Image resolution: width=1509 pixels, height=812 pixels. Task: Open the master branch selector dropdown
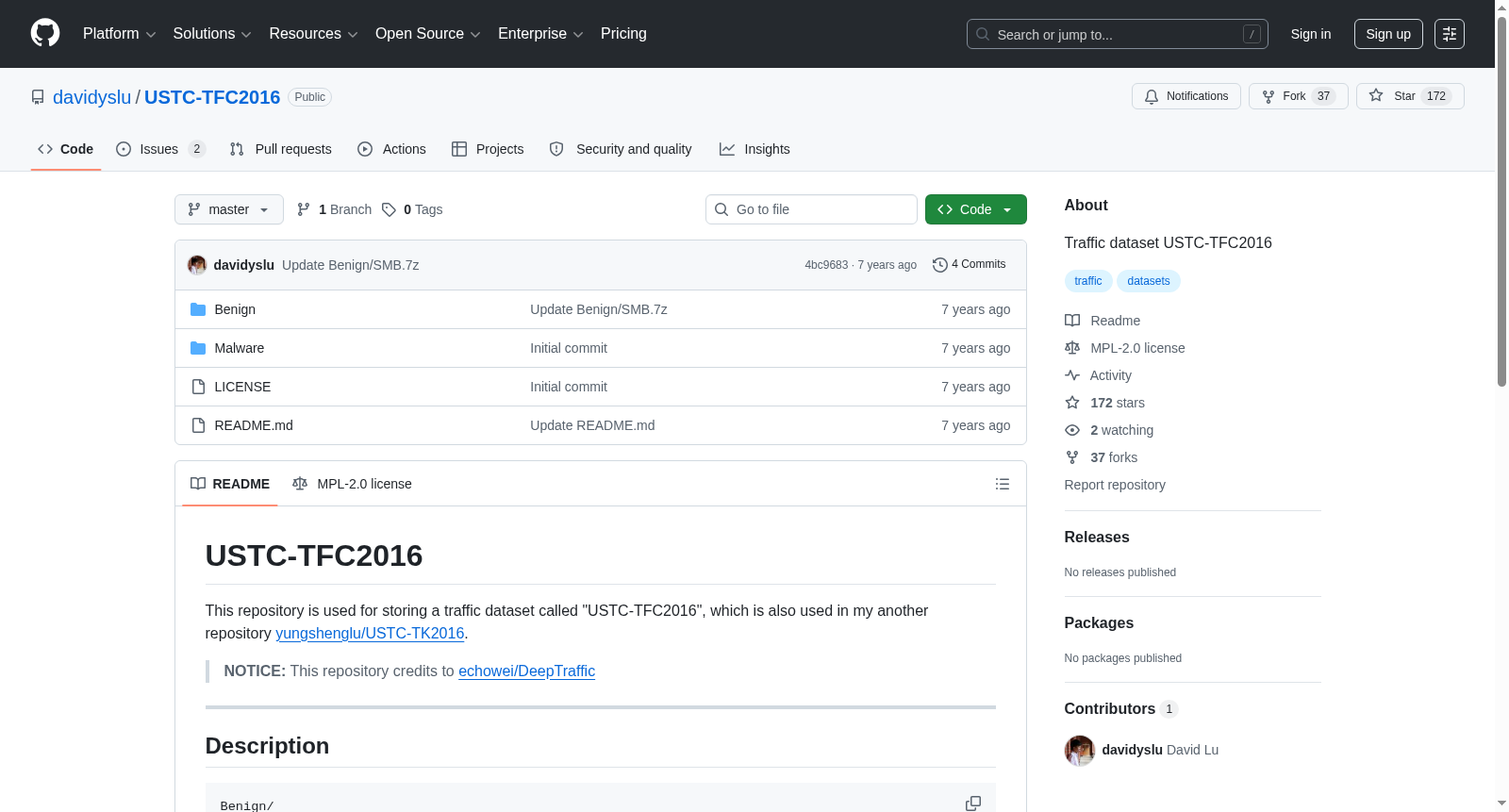229,209
